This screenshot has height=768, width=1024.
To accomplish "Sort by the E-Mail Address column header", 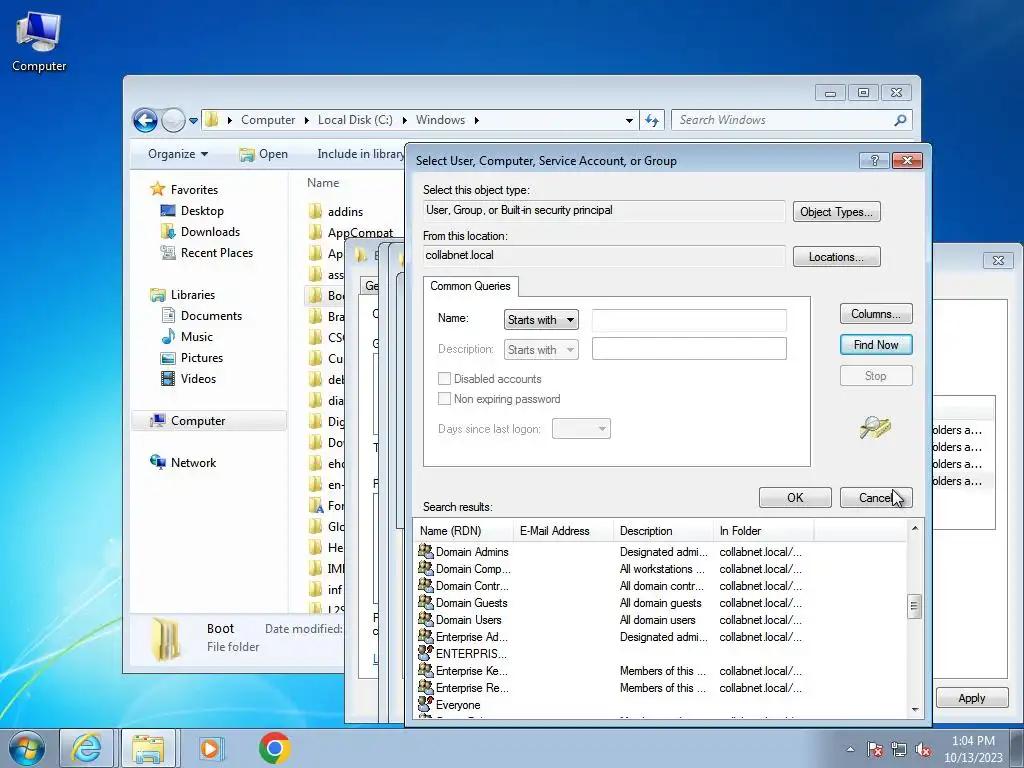I will (x=564, y=531).
